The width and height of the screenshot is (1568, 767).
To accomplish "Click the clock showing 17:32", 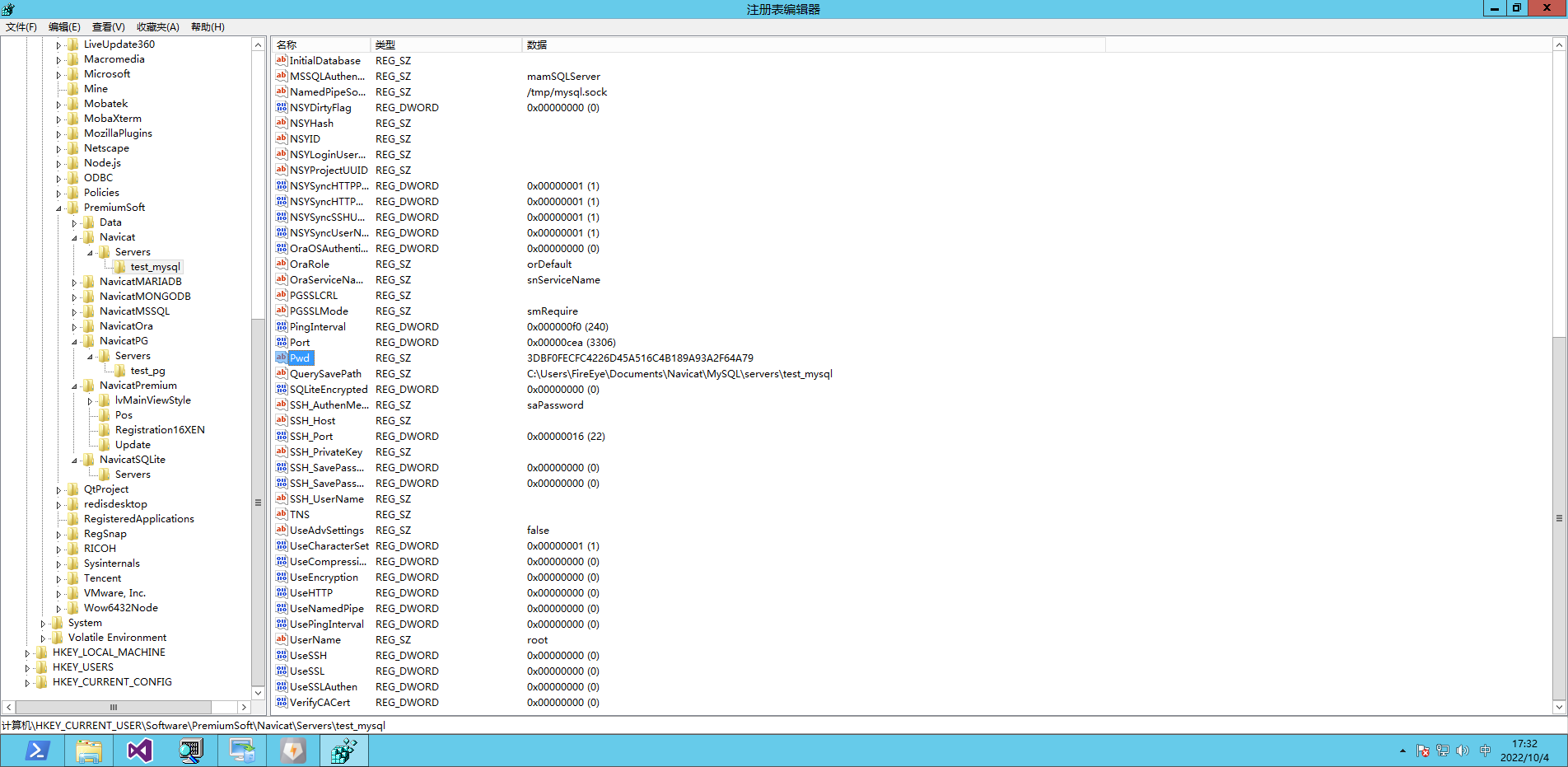I will pos(1524,744).
